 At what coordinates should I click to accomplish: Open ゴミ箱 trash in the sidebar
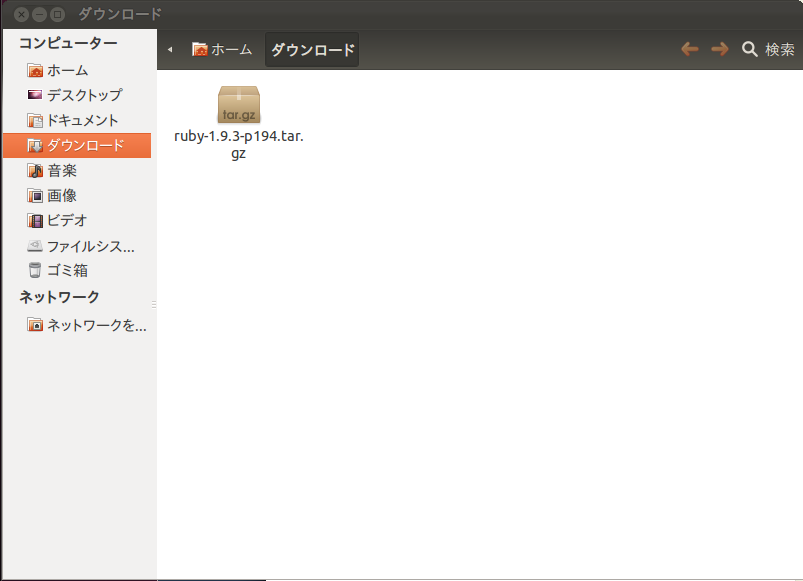[x=77, y=270]
